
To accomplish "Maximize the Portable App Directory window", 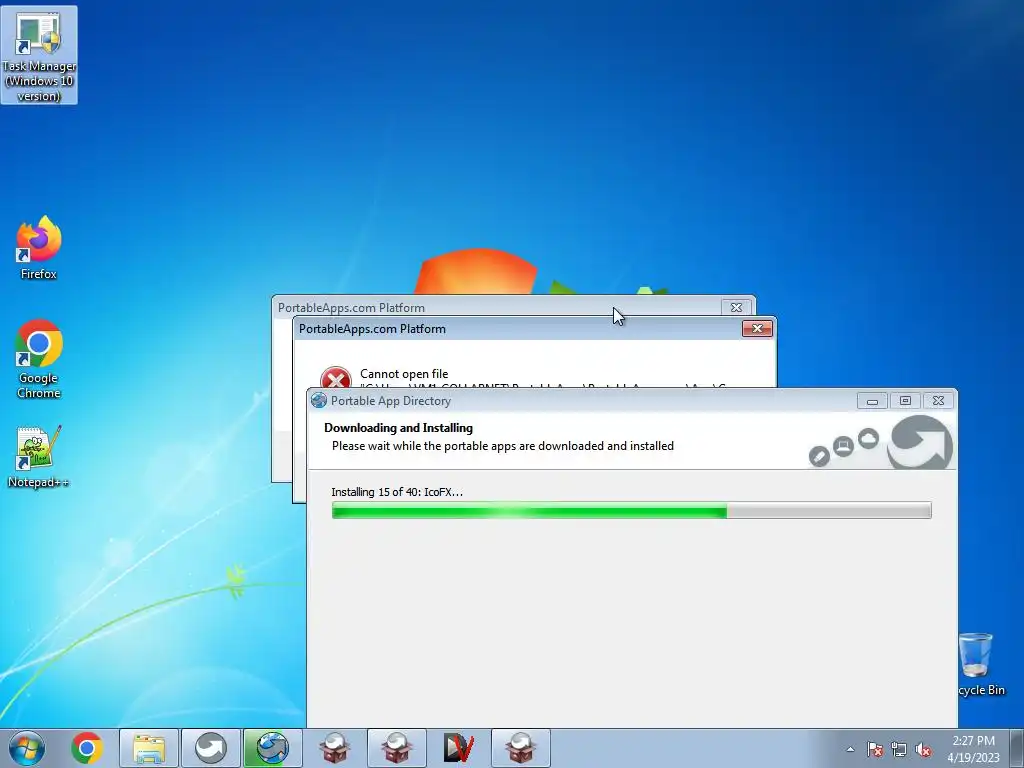I will (x=905, y=401).
